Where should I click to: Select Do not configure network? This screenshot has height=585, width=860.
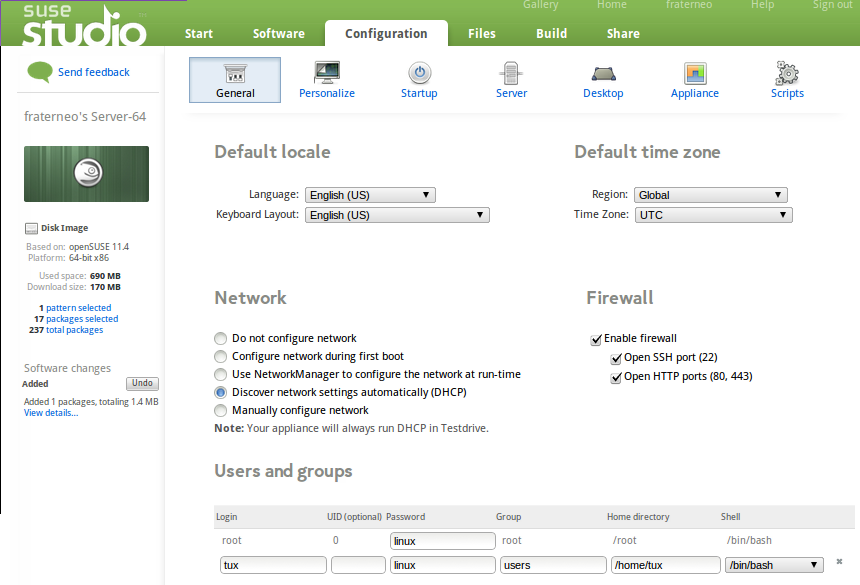[x=220, y=338]
